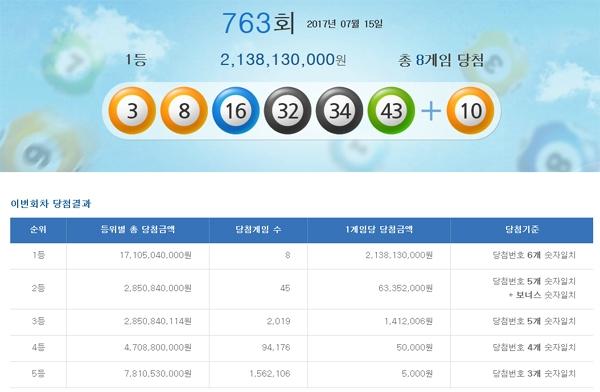Select the 2등 rank cell
600x392 pixels.
point(38,288)
